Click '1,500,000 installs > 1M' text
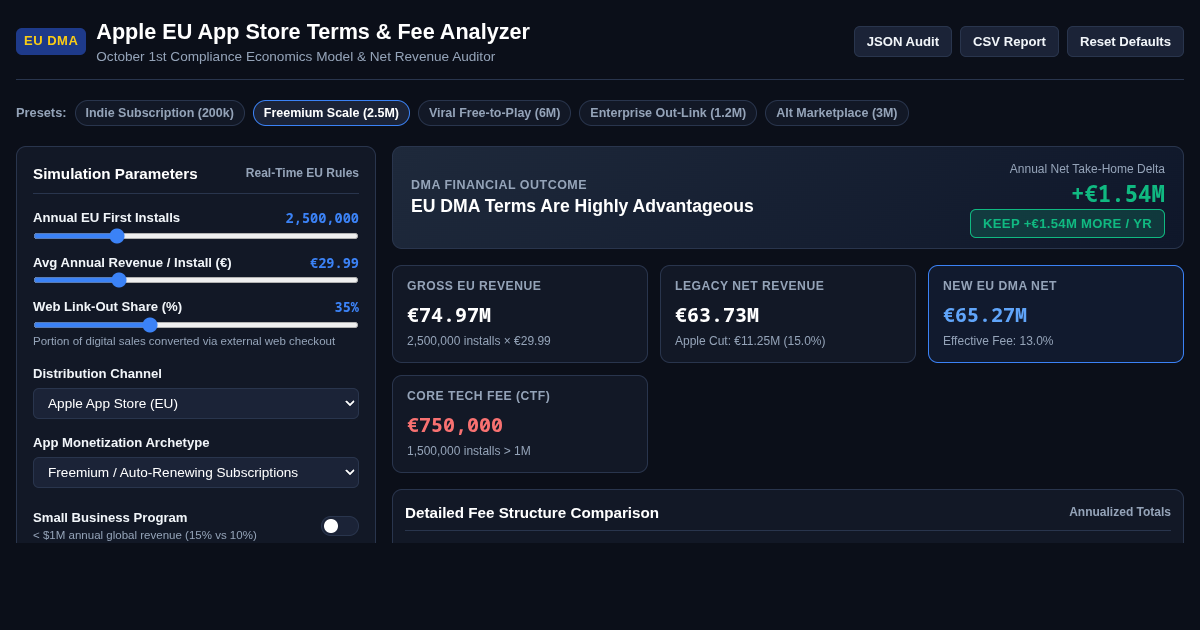1200x630 pixels. coord(469,451)
